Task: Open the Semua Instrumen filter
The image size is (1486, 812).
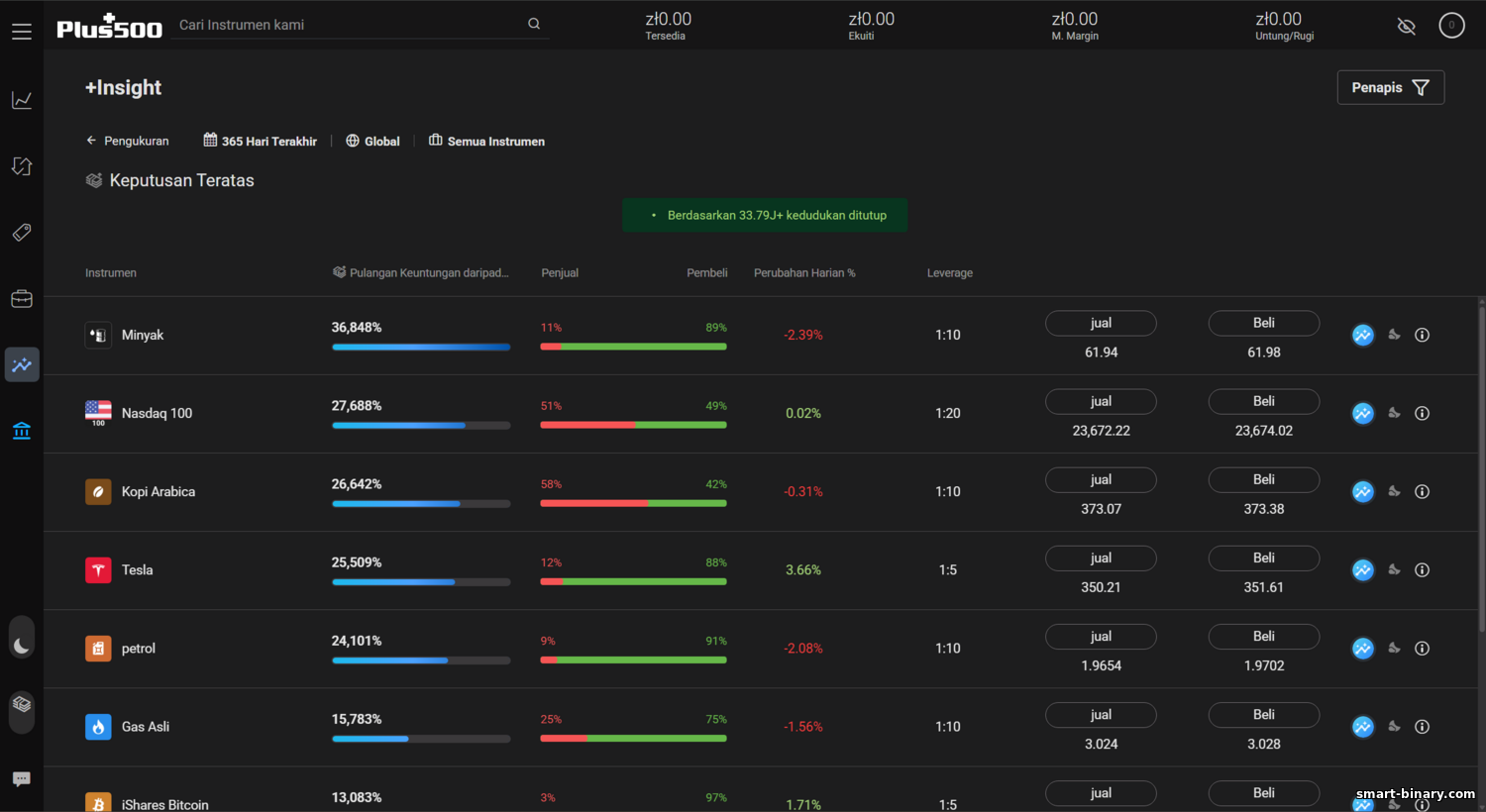Action: coord(486,141)
